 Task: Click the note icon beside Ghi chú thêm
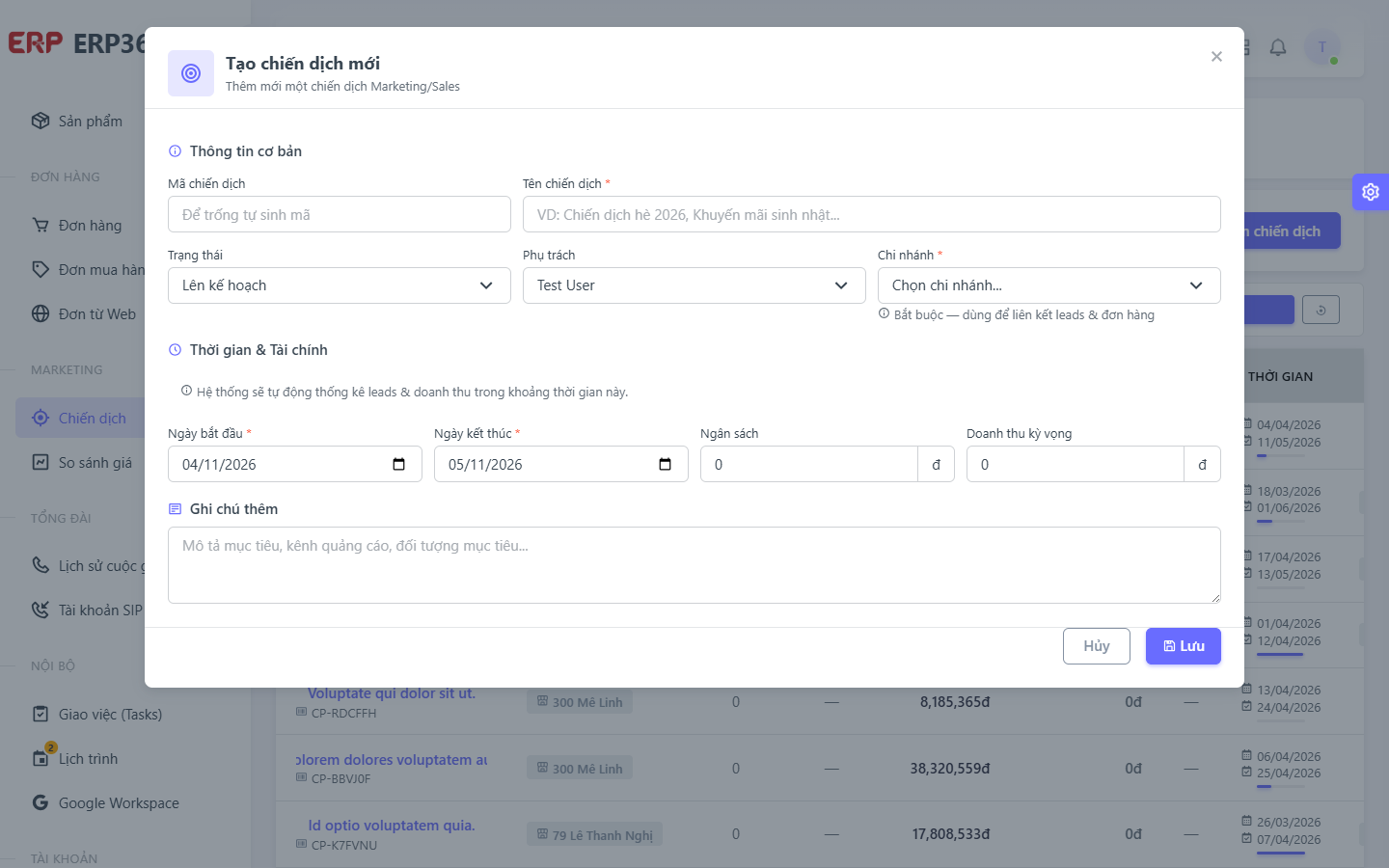point(175,509)
